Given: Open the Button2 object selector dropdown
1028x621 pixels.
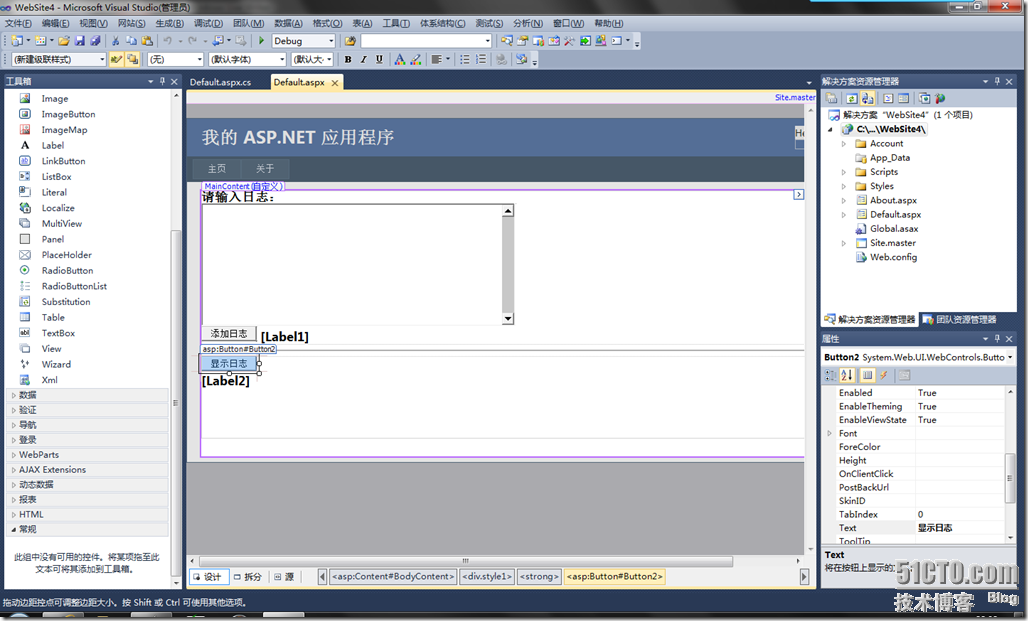Looking at the screenshot, I should click(x=1010, y=357).
